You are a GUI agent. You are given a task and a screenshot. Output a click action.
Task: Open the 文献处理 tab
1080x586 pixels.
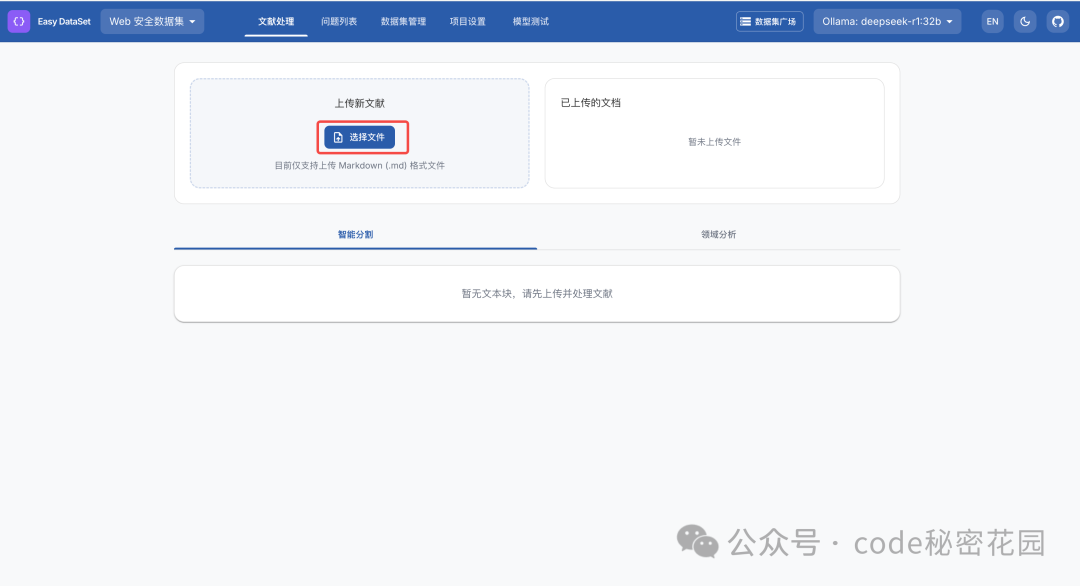coord(276,21)
